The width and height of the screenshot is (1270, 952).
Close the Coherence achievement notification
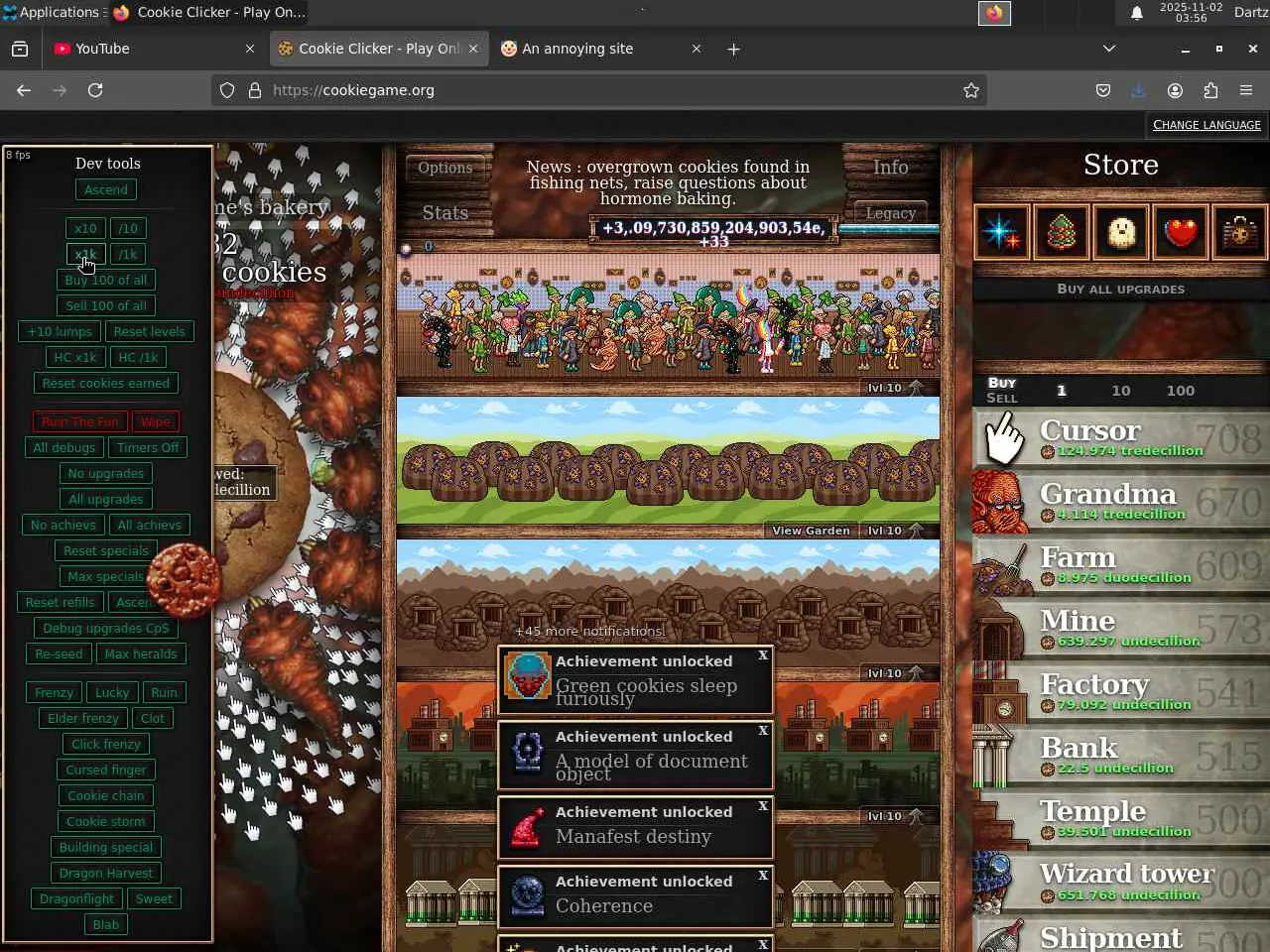point(763,876)
